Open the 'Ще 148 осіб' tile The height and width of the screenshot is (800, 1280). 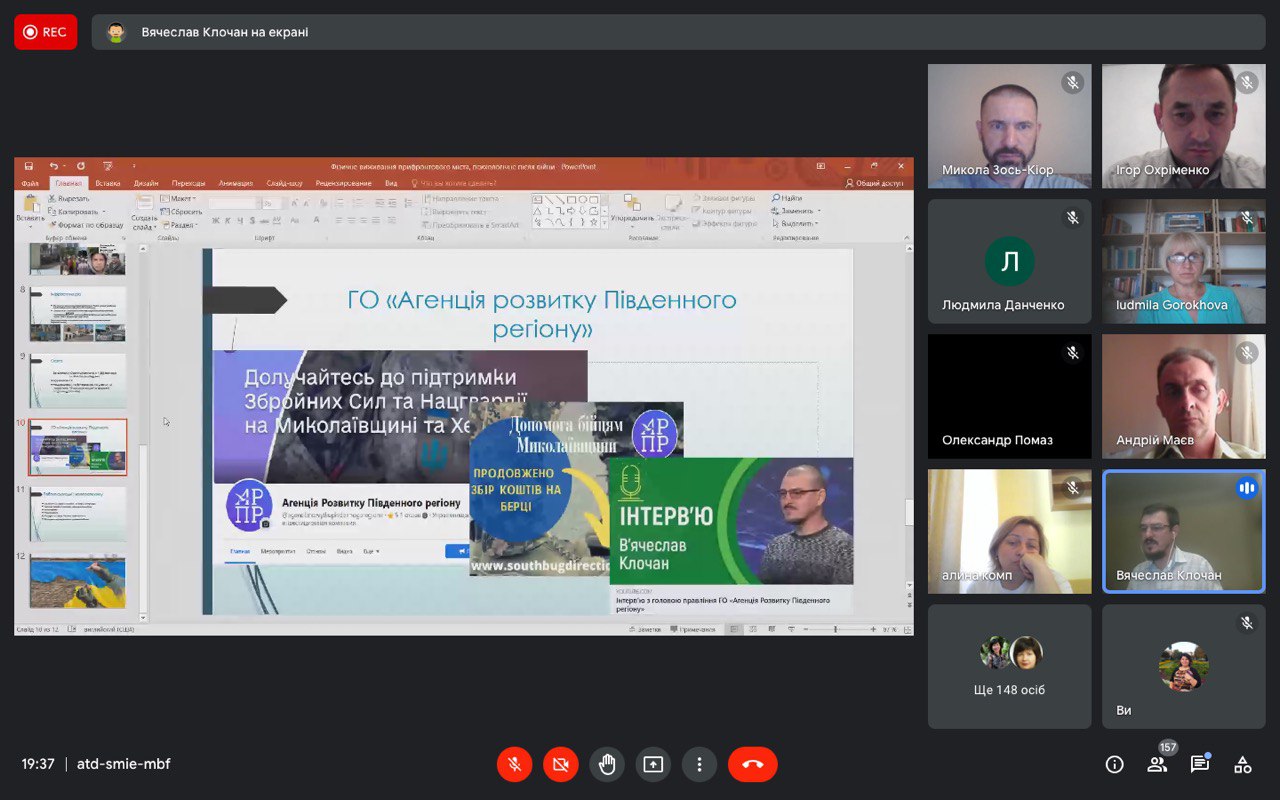coord(1010,666)
